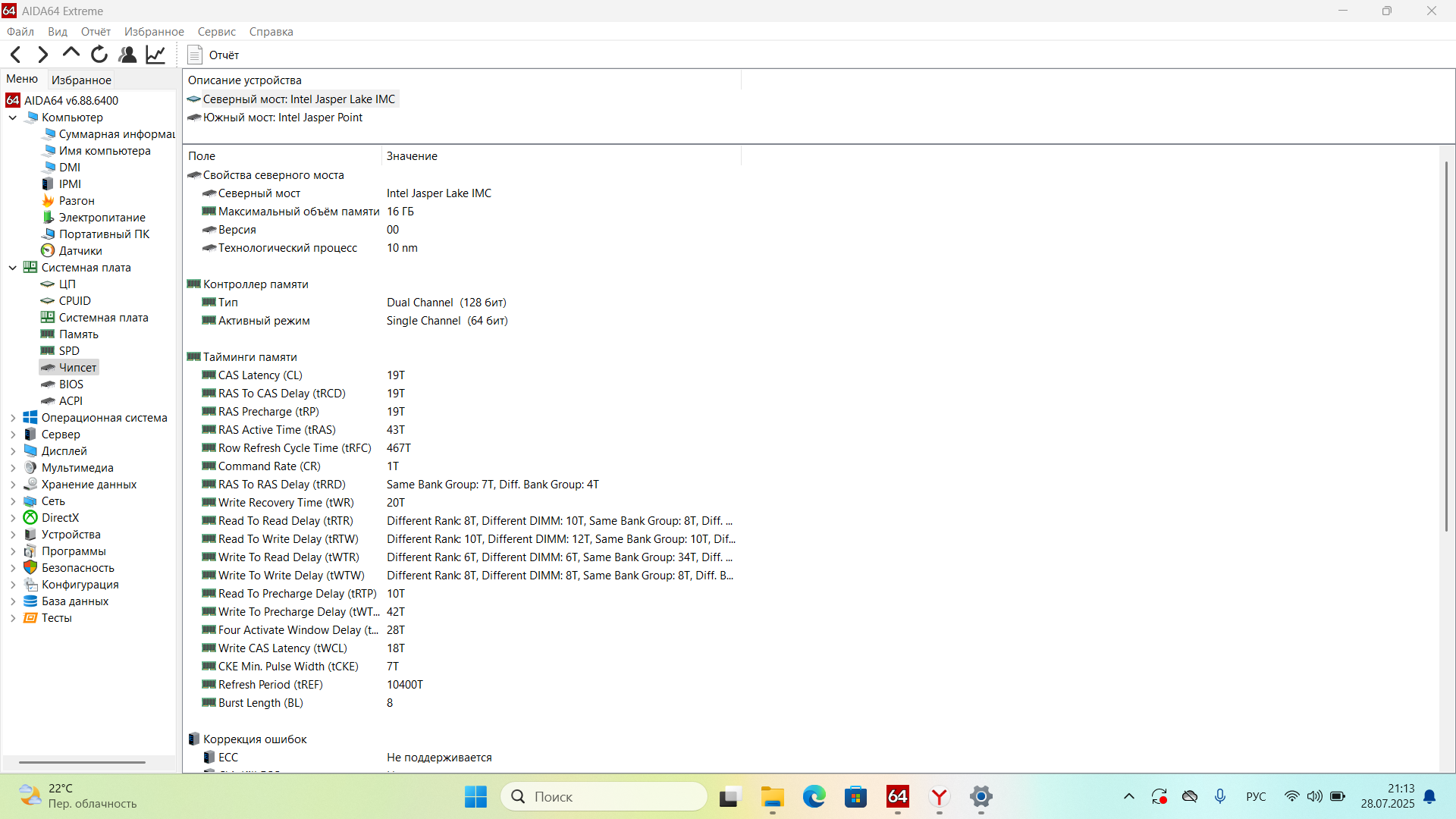Open the graph chart toolbar icon
1456x819 pixels.
[x=155, y=55]
